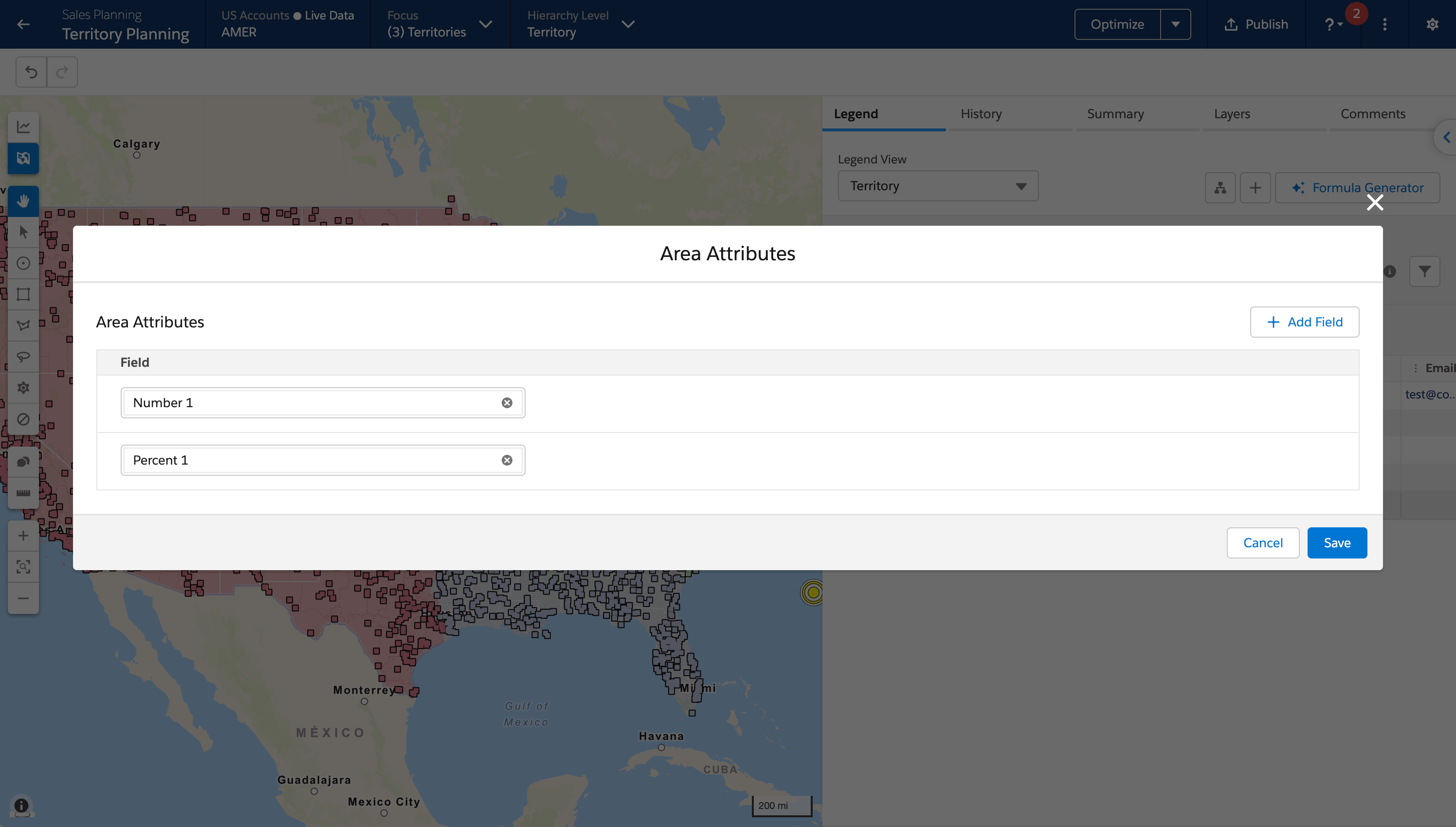
Task: Click the clear selection tool icon
Action: click(23, 419)
